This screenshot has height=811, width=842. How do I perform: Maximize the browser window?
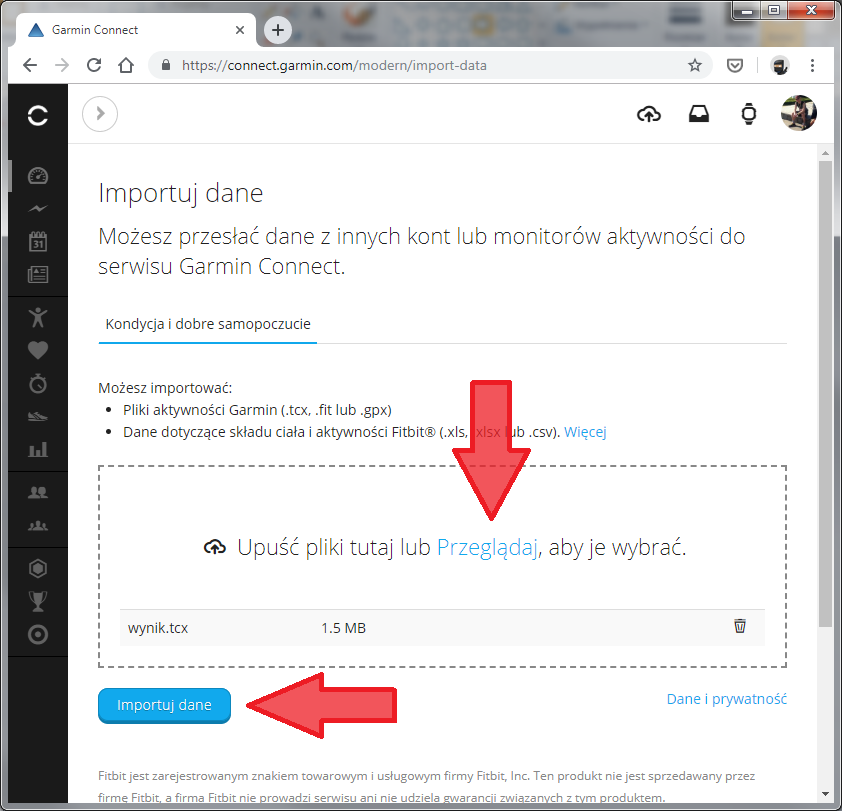(x=774, y=10)
